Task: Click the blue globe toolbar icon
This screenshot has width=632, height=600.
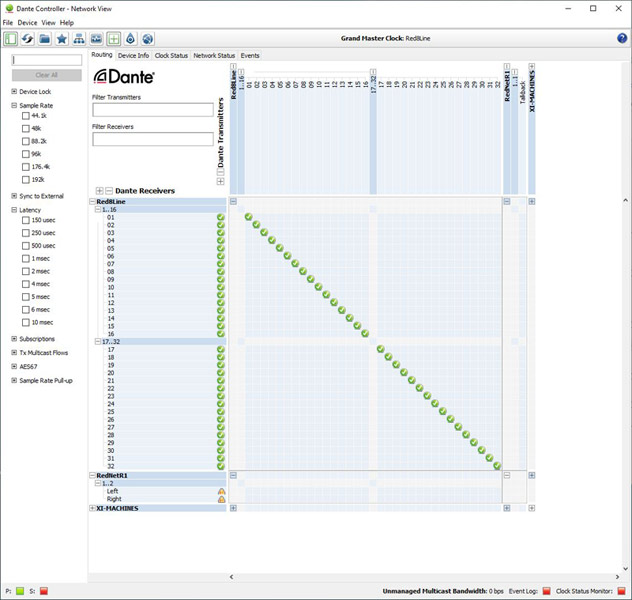Action: click(x=148, y=39)
